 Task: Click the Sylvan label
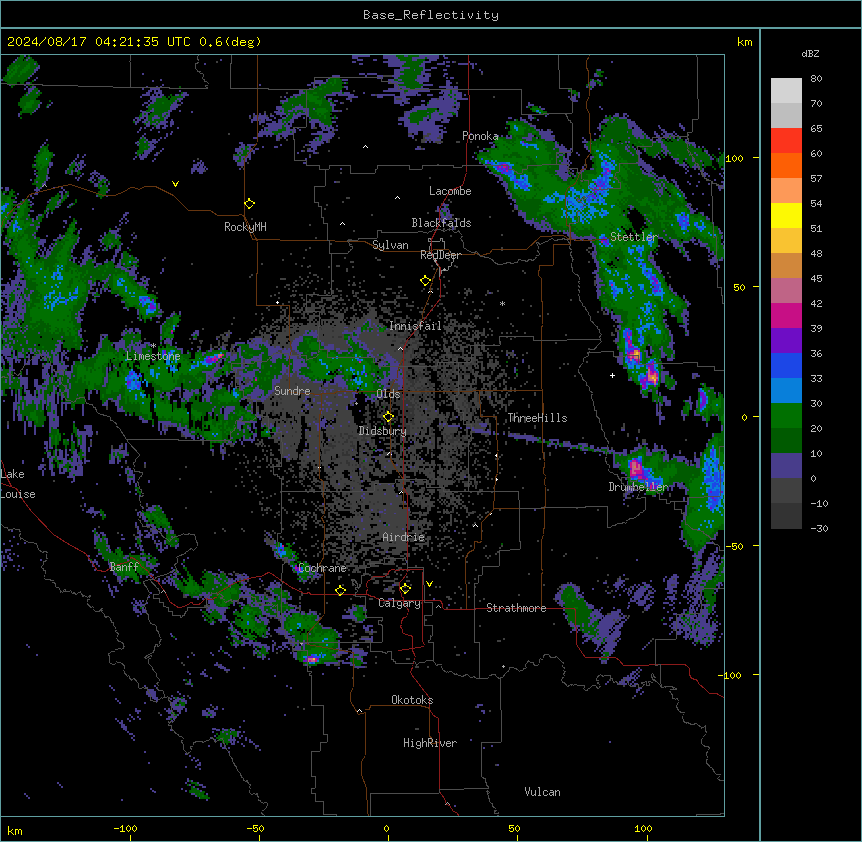coord(390,246)
